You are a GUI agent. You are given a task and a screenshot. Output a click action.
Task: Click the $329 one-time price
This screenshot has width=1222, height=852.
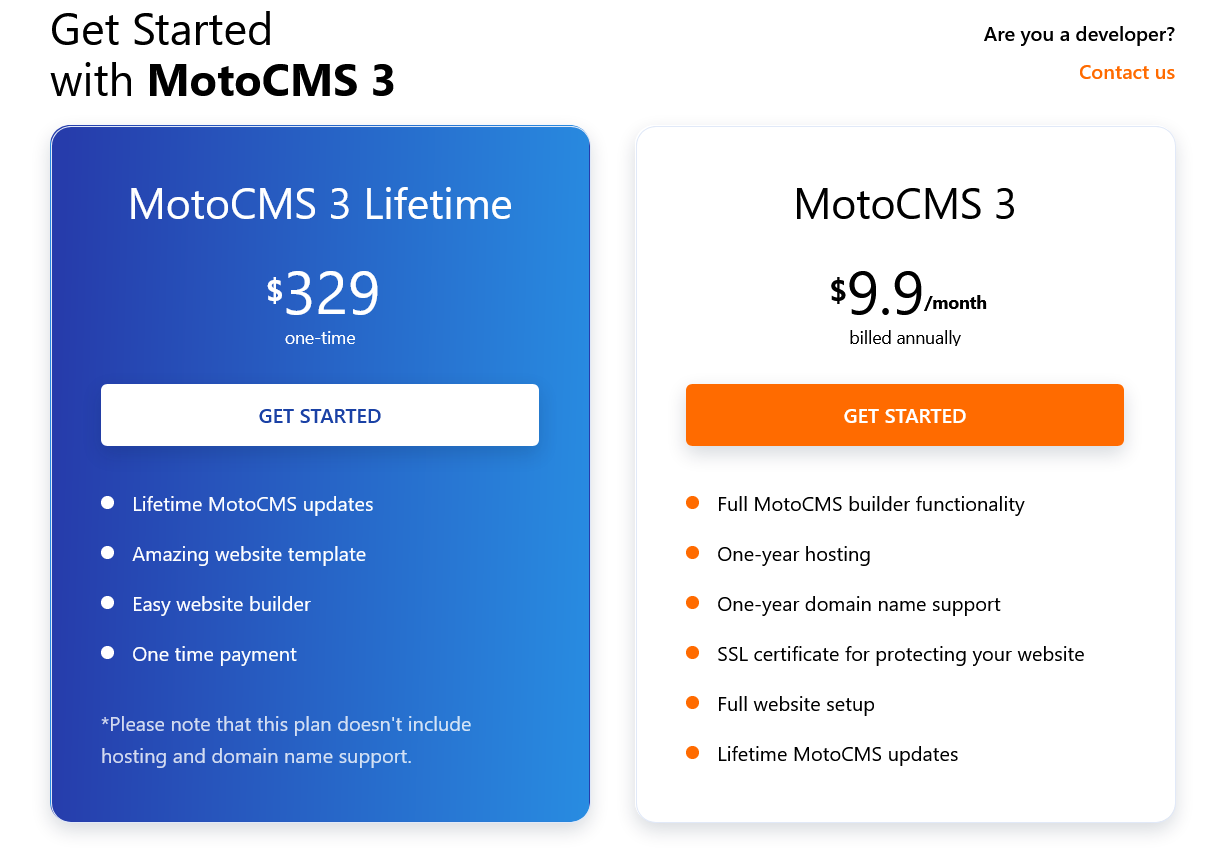(x=323, y=294)
